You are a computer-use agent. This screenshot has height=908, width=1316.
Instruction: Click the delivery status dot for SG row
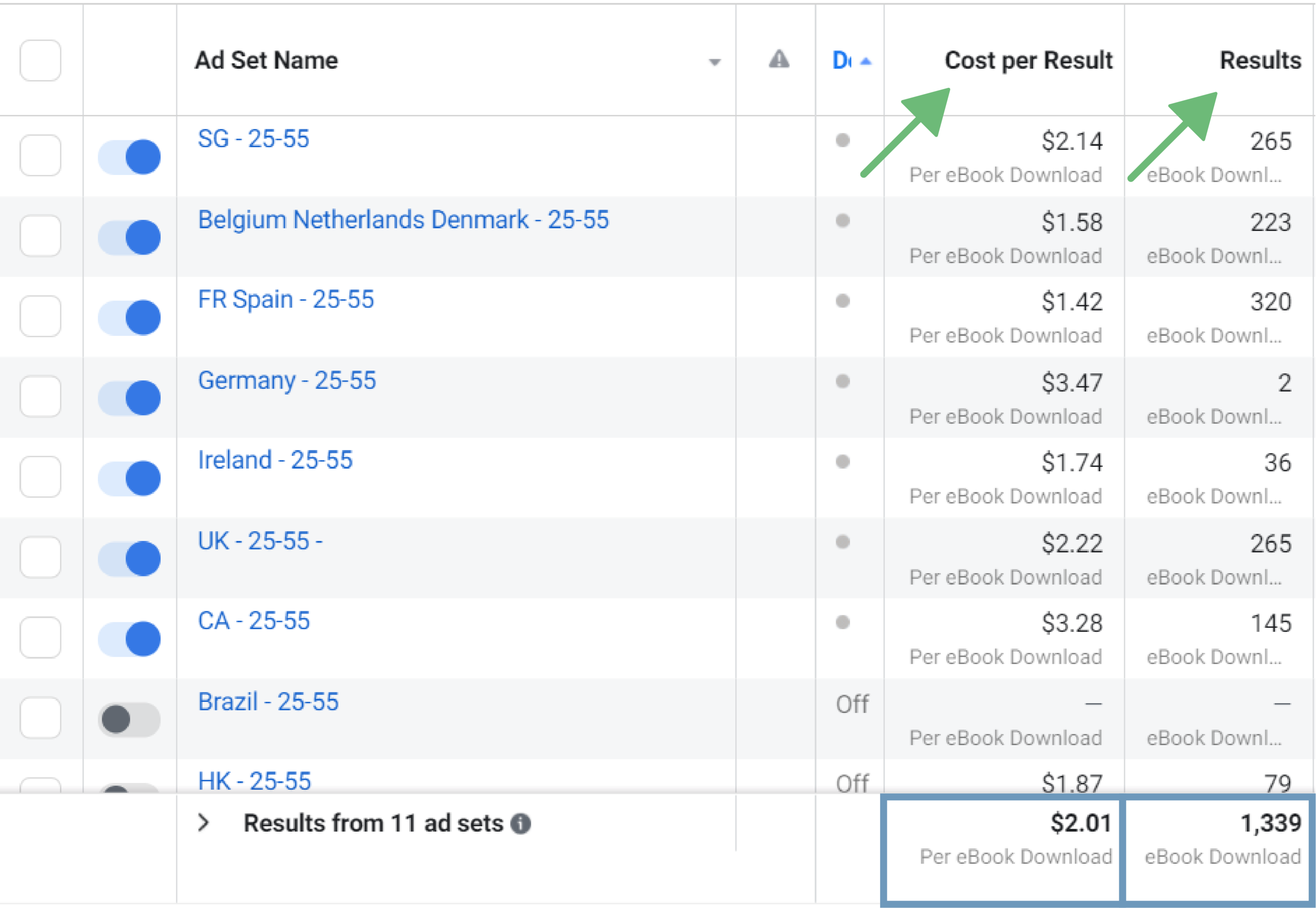[842, 140]
